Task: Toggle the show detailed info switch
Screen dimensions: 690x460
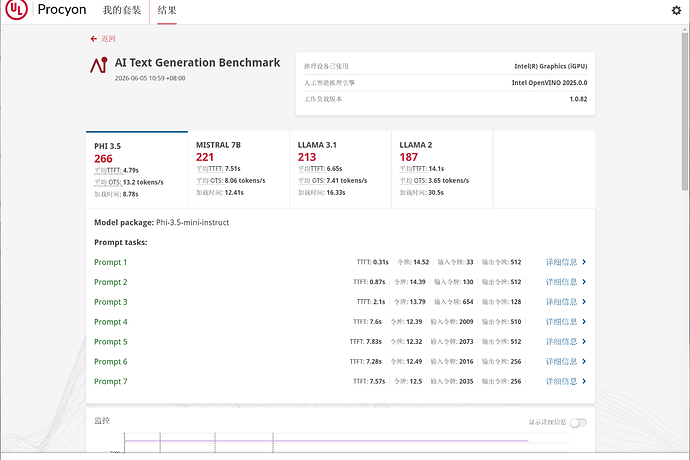Action: [578, 423]
